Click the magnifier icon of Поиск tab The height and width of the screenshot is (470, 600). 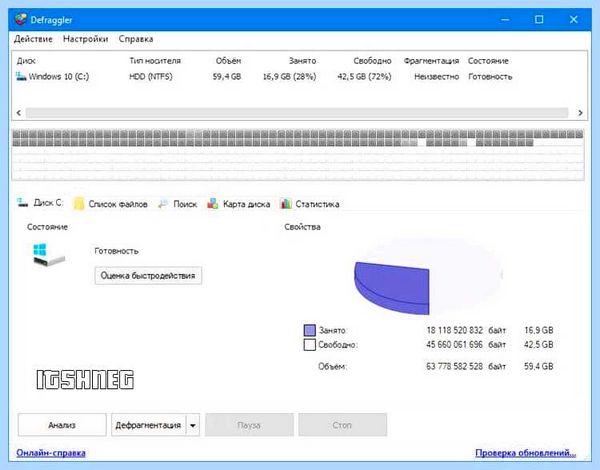point(163,204)
